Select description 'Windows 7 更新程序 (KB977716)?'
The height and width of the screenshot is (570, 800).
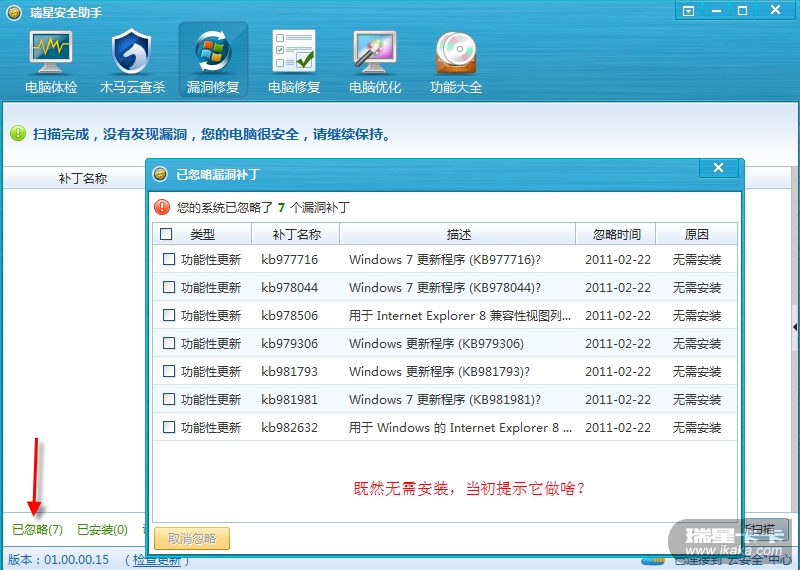(x=445, y=259)
